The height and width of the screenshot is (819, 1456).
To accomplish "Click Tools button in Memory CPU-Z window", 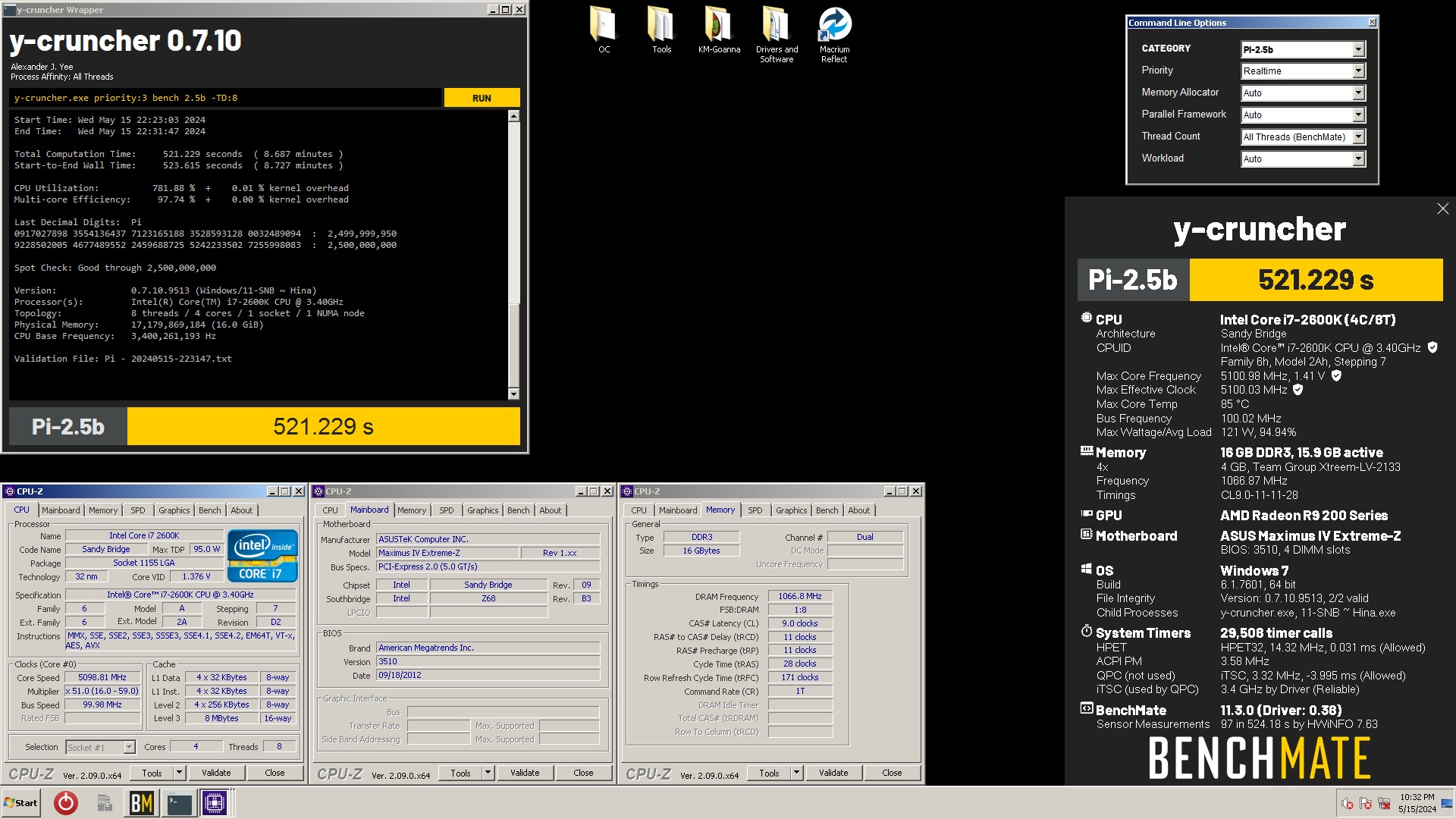I will 769,773.
